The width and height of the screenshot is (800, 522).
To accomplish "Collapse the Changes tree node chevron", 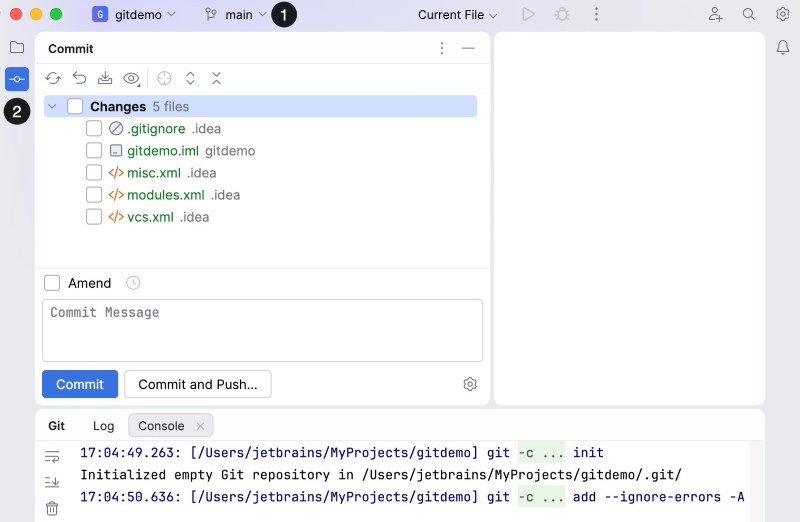I will click(52, 106).
